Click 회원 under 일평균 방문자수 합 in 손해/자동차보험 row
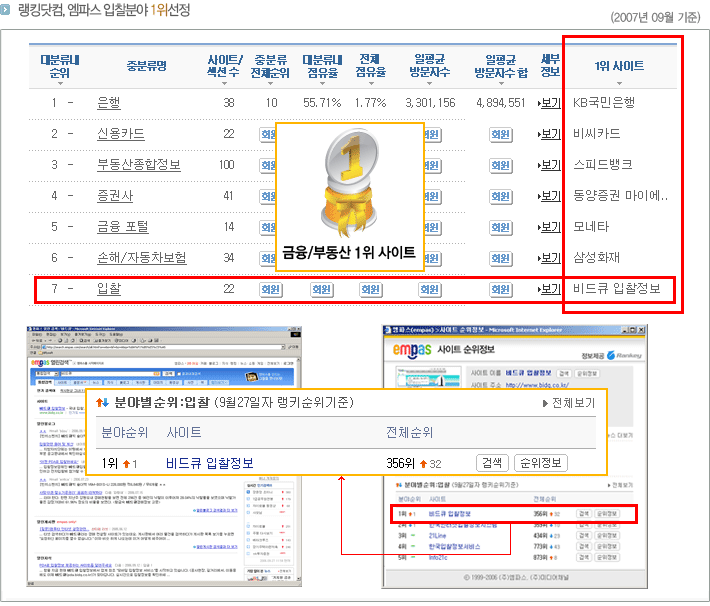Screen dimensions: 710x606 click(501, 258)
